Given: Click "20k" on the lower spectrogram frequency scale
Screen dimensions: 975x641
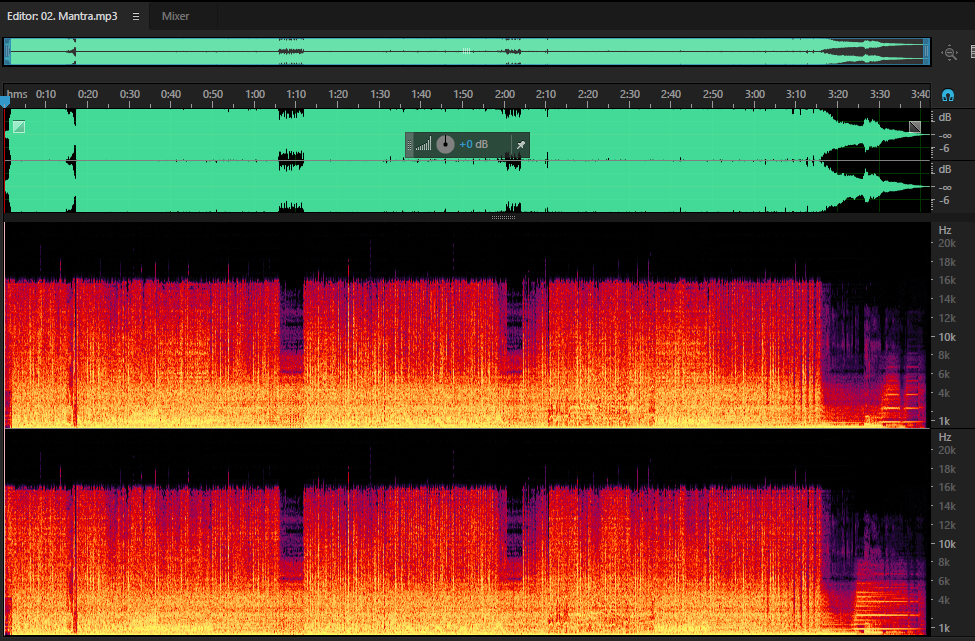Looking at the screenshot, I should [x=947, y=450].
